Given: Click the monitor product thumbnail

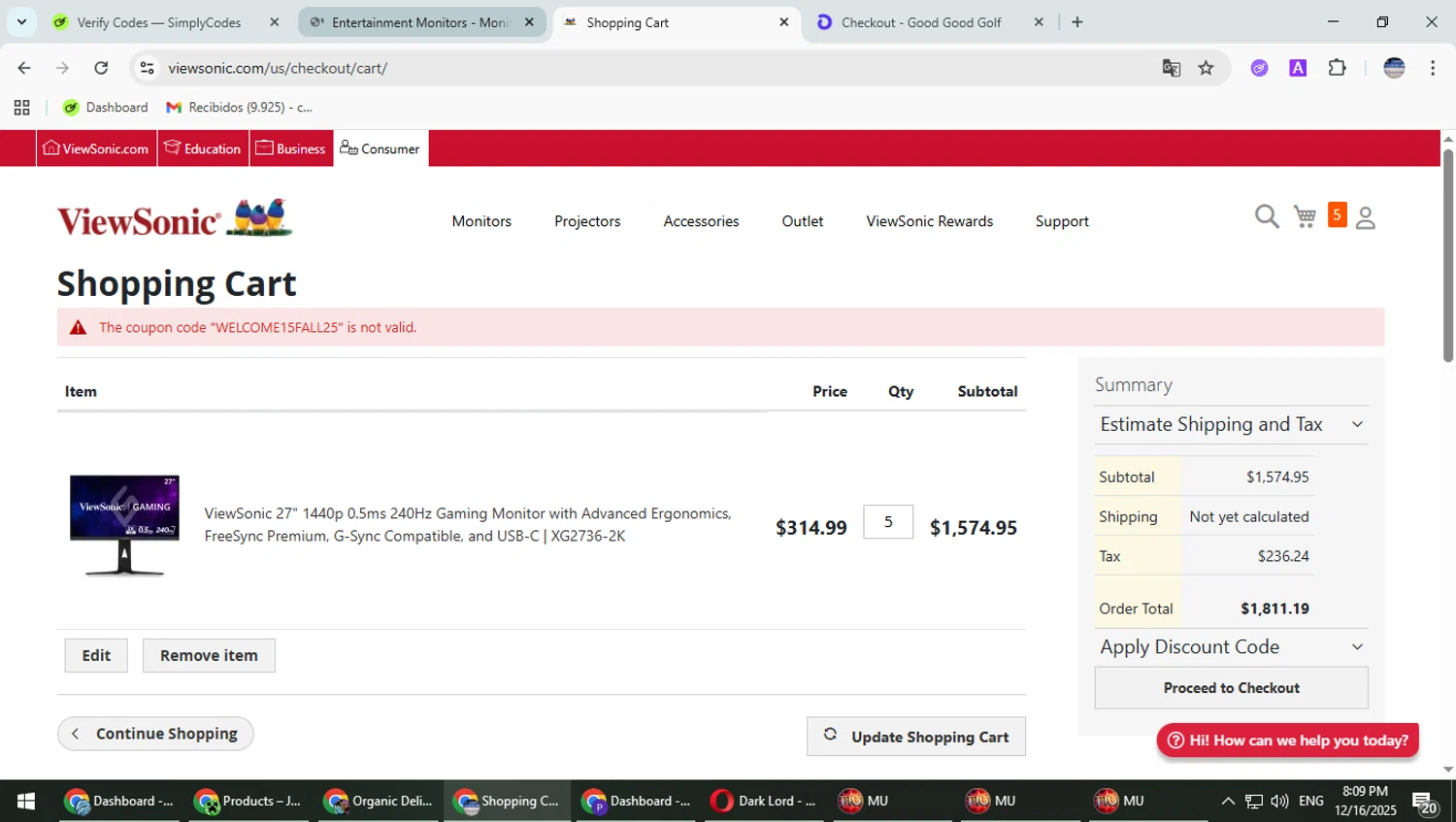Looking at the screenshot, I should (124, 525).
